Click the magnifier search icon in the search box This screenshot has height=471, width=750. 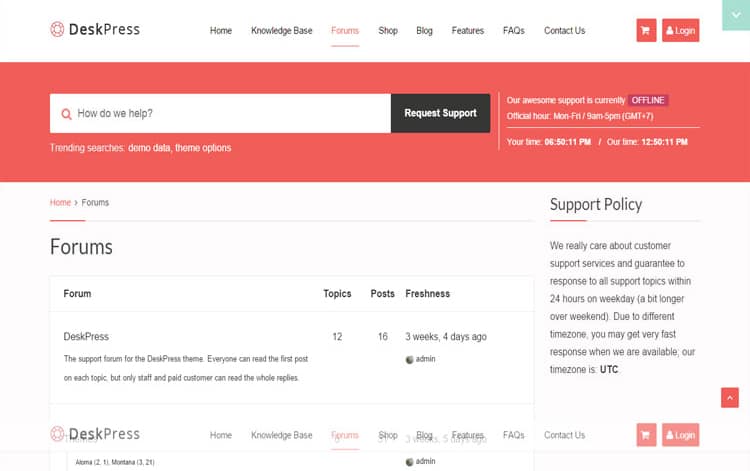pyautogui.click(x=66, y=114)
